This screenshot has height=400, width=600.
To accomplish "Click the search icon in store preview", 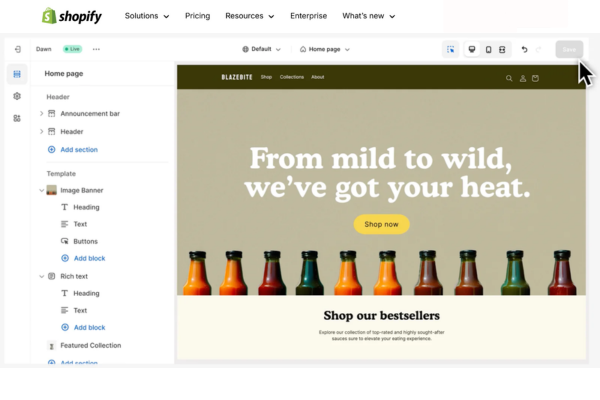I will tap(509, 78).
